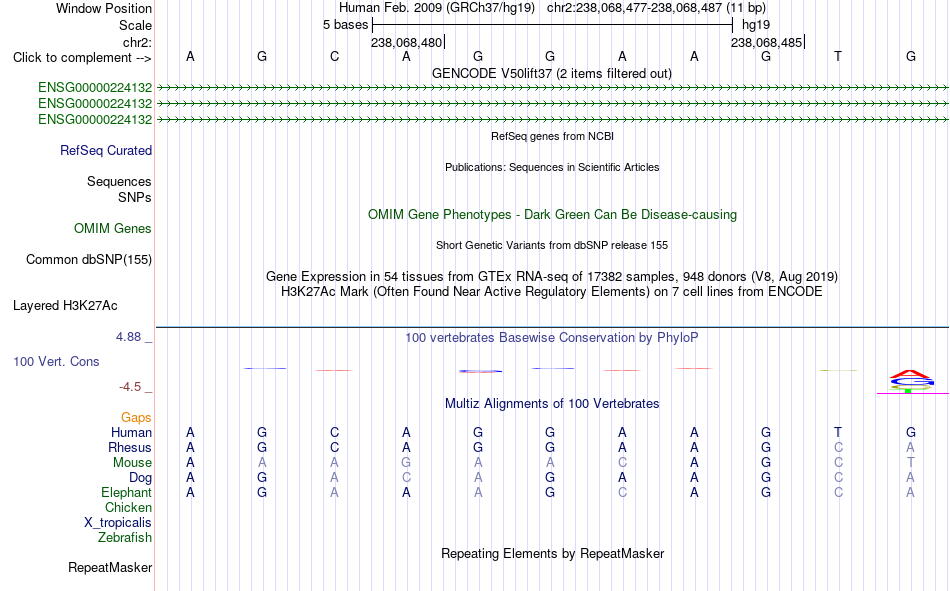The image size is (950, 591).
Task: Click the '5 bases' scale text
Action: coord(345,25)
